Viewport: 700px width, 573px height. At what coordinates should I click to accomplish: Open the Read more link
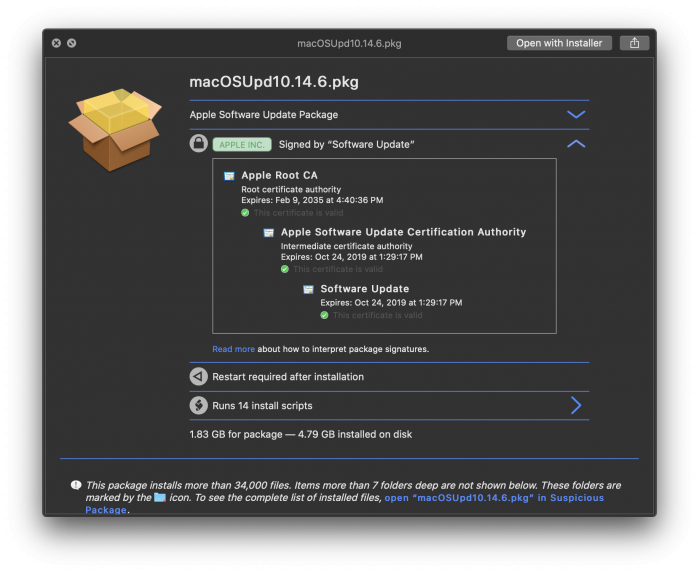click(233, 349)
